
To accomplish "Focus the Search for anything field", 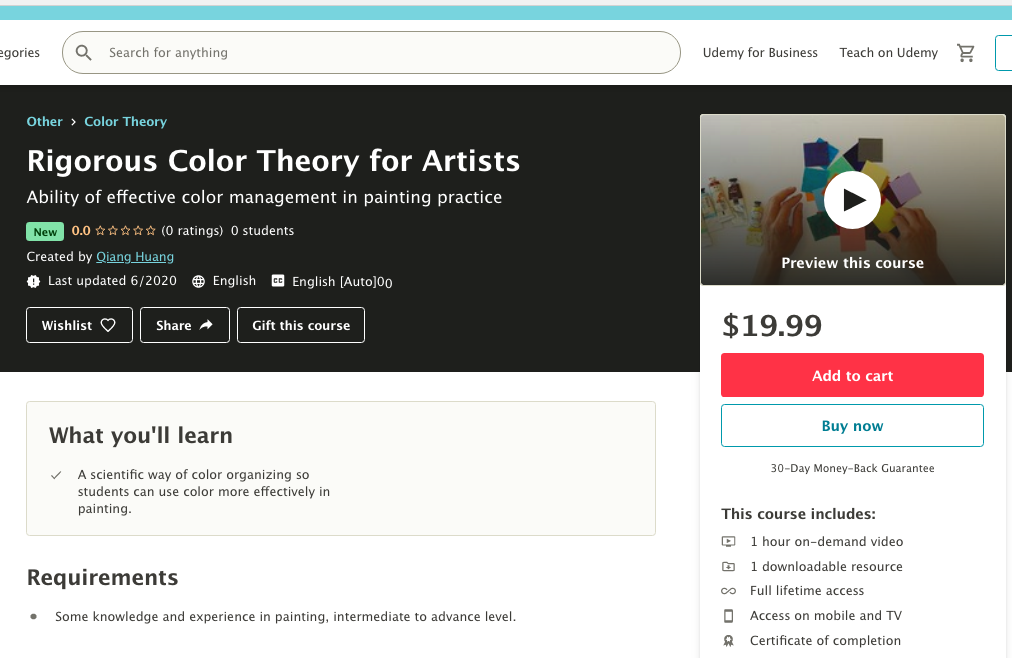I will (x=380, y=53).
